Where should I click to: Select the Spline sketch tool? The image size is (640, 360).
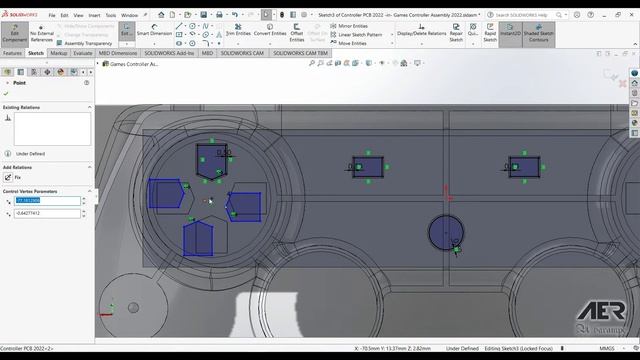point(205,26)
